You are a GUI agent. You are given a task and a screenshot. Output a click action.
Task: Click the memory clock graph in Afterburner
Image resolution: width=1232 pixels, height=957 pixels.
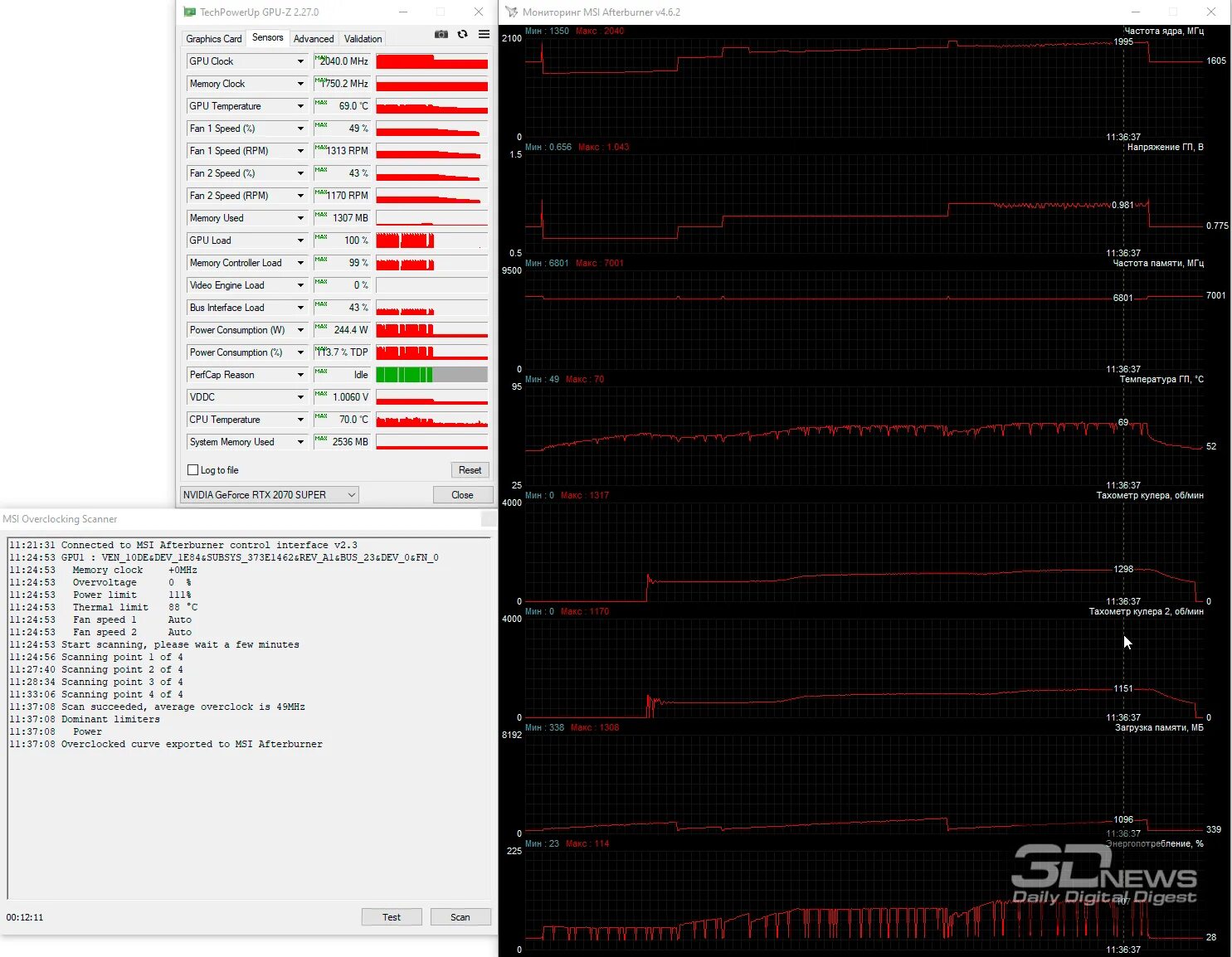point(863,319)
